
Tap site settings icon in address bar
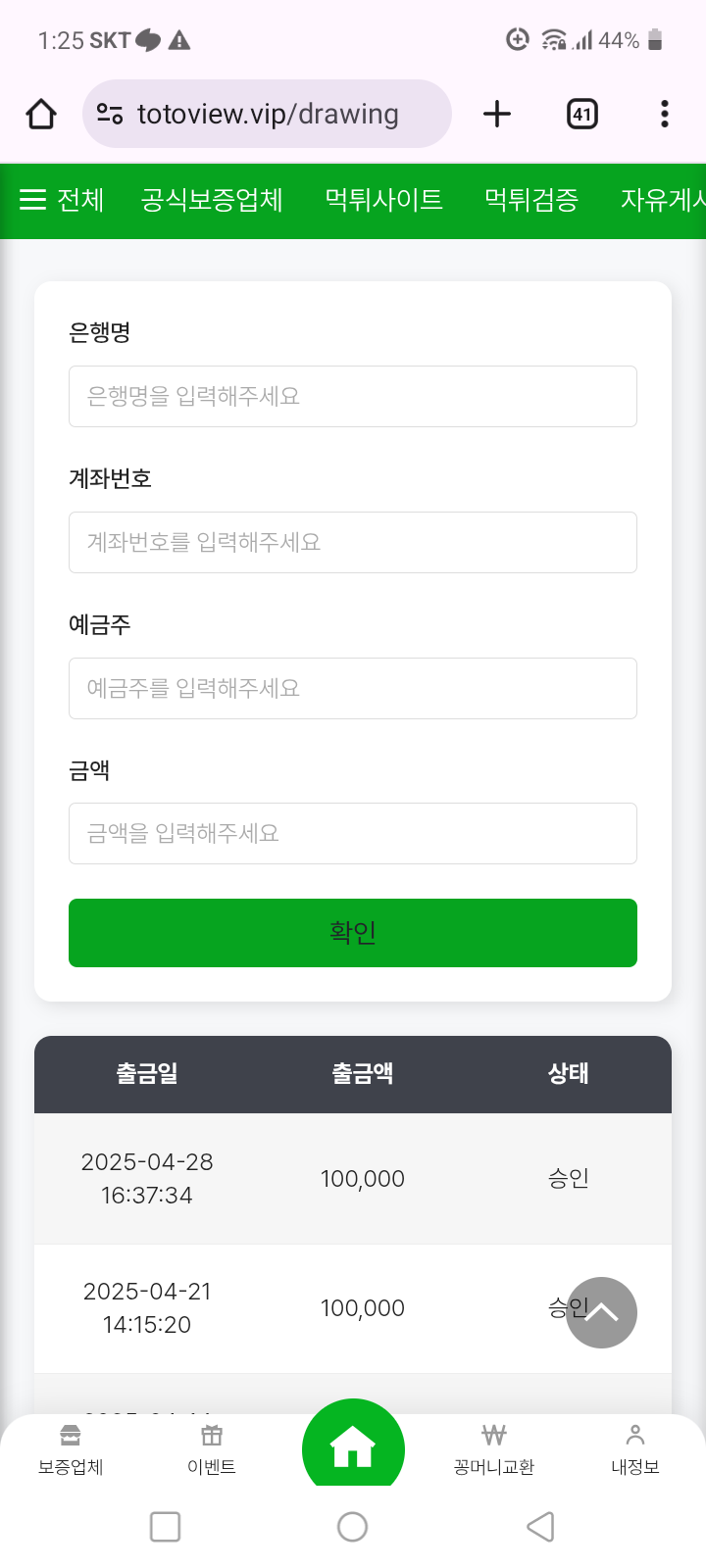110,115
